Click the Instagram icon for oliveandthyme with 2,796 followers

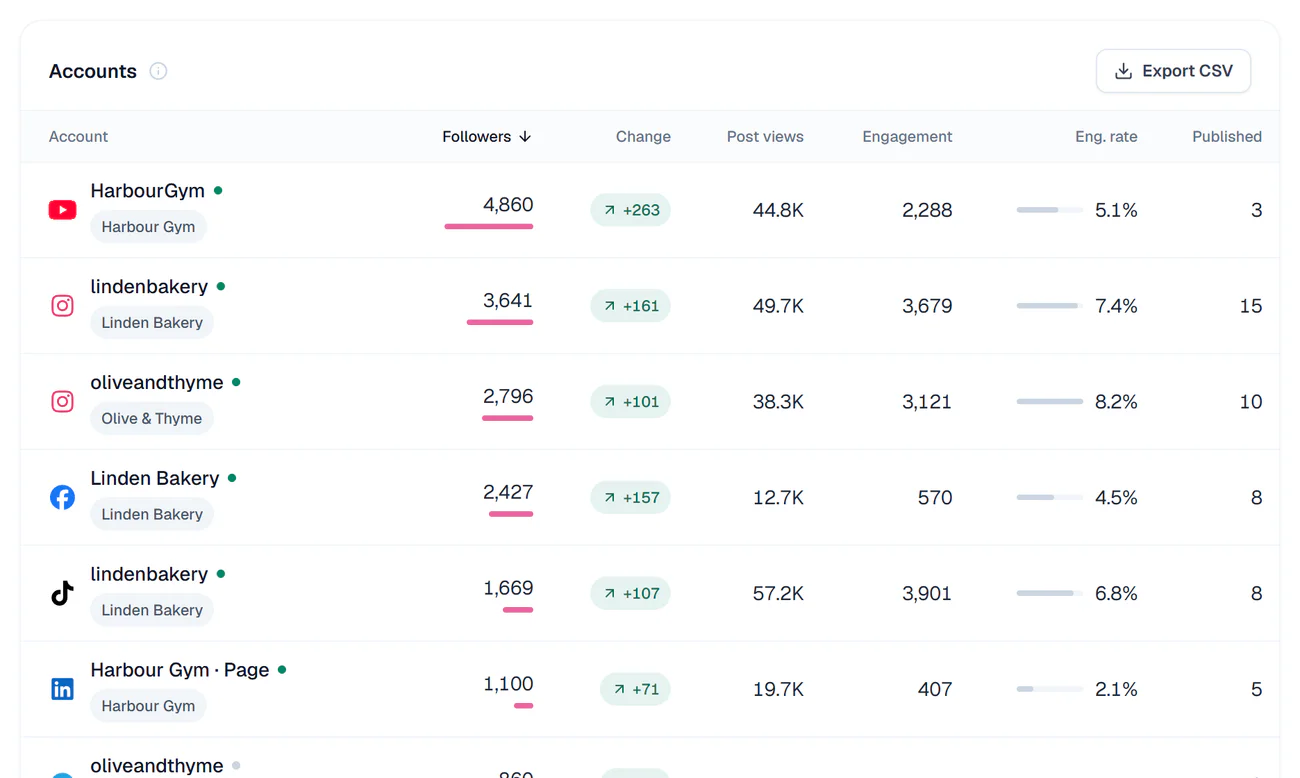point(62,402)
